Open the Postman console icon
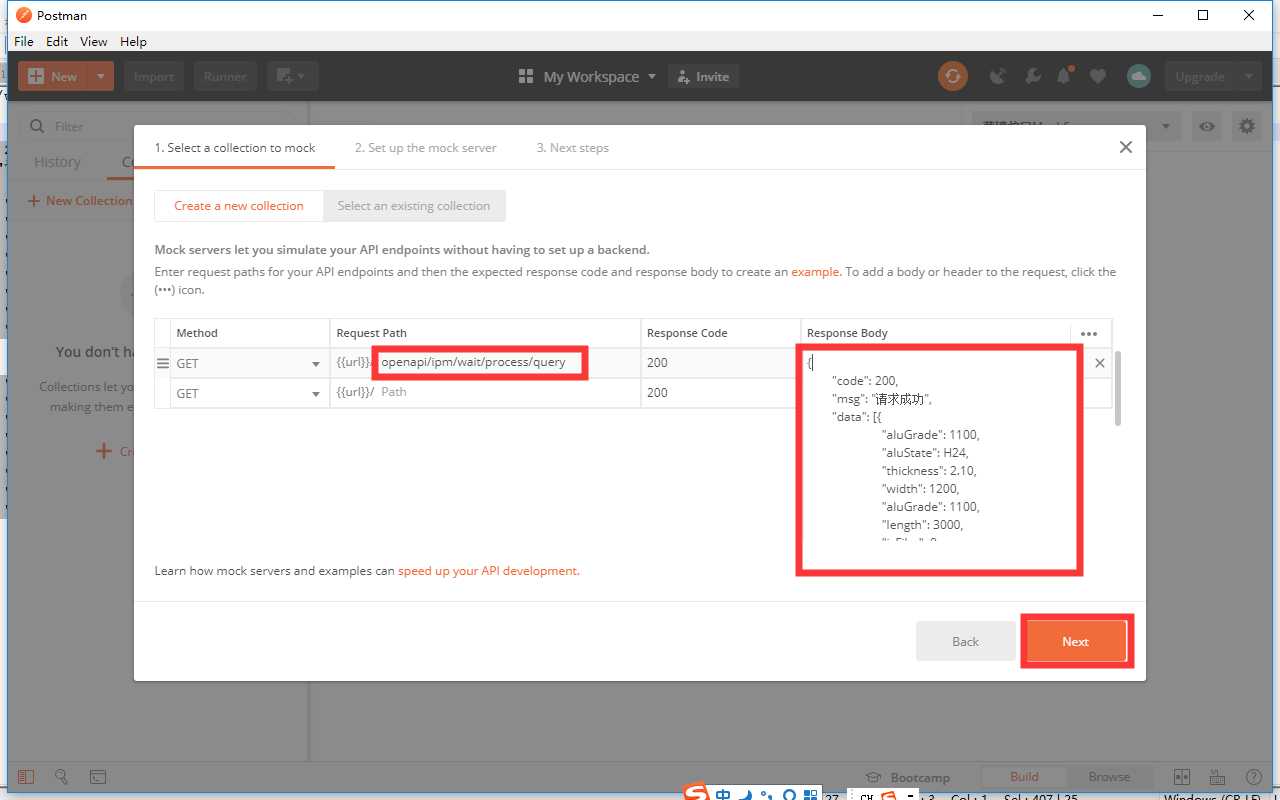 [98, 777]
